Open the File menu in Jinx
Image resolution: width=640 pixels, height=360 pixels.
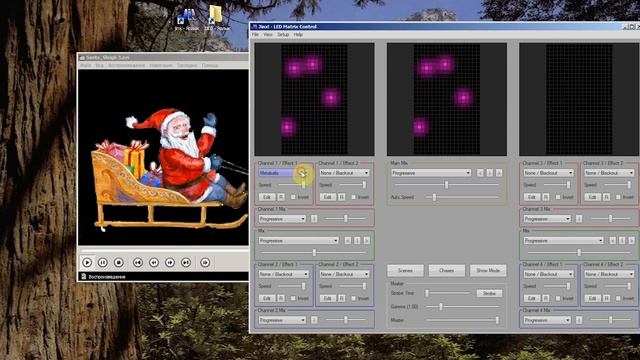255,35
